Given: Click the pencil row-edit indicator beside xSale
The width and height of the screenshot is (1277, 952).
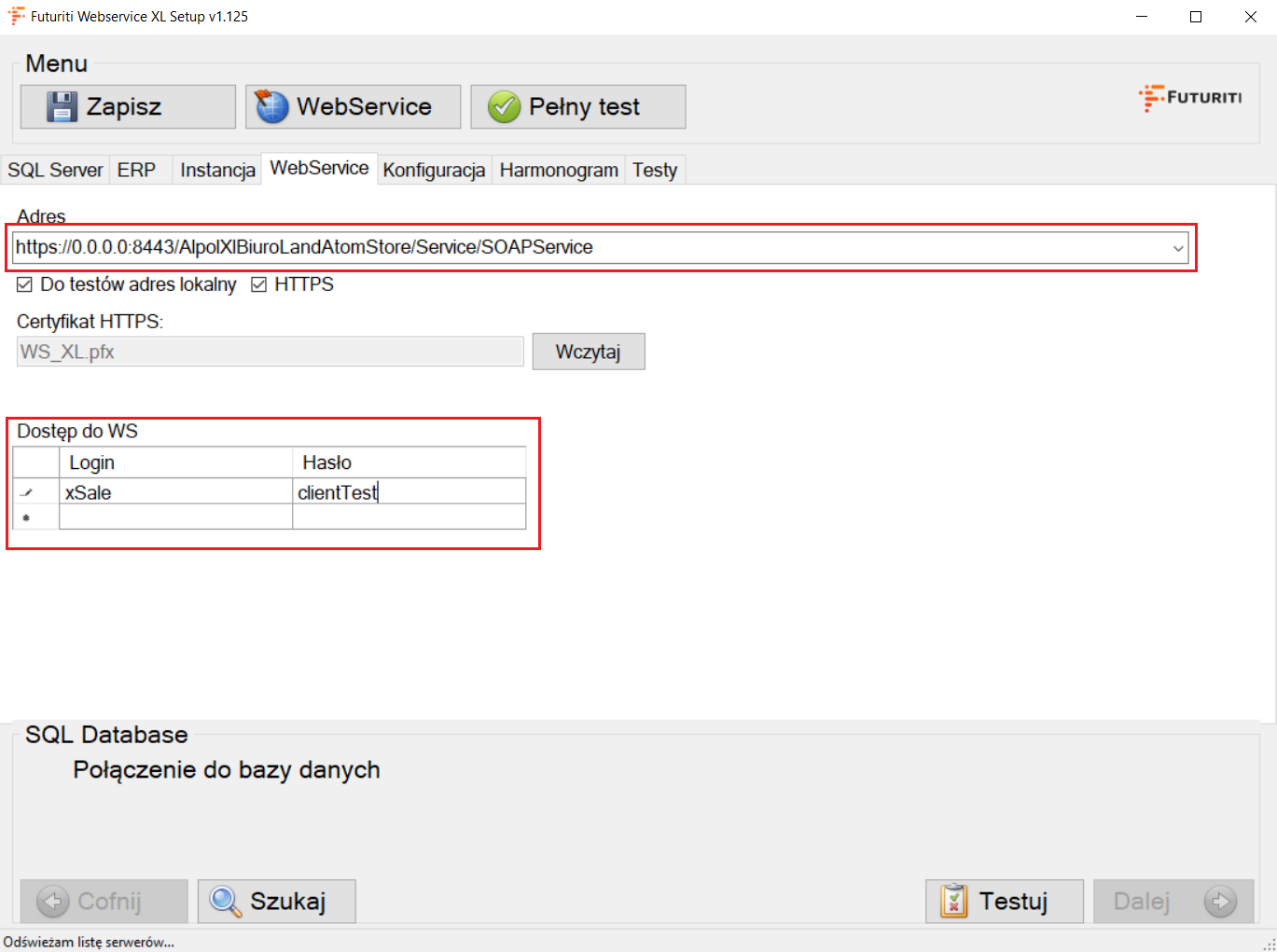Looking at the screenshot, I should pyautogui.click(x=26, y=492).
